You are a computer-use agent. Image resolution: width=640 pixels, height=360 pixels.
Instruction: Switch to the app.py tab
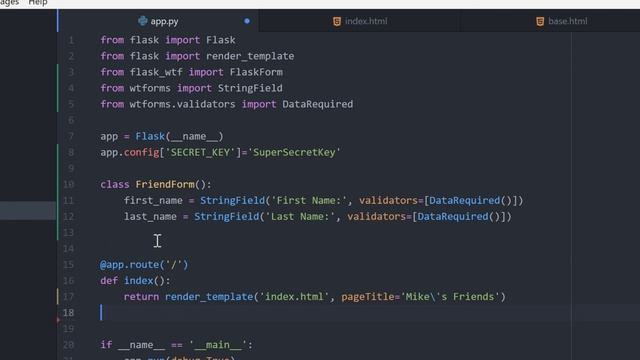point(158,21)
